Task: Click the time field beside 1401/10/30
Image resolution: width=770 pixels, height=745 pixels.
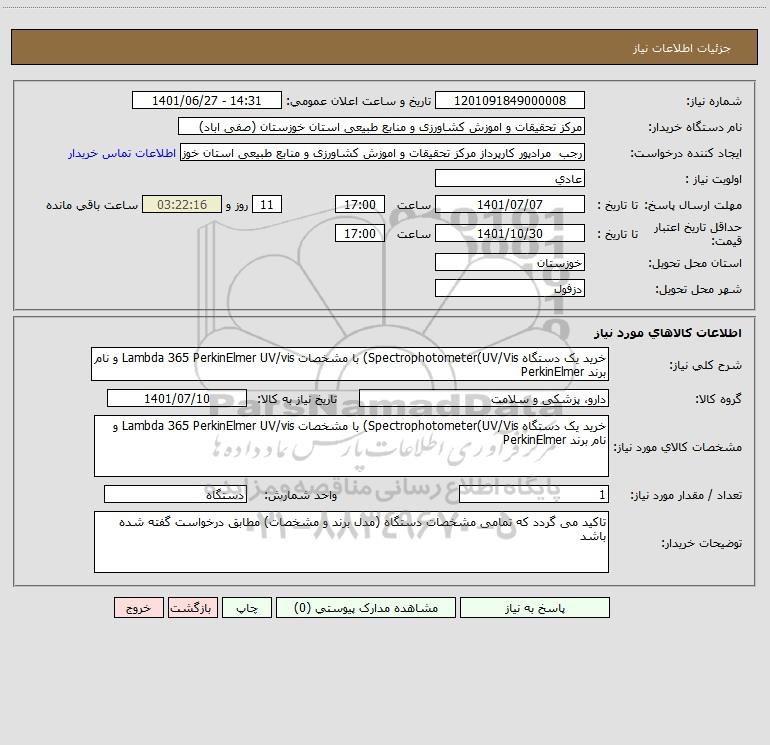Action: (x=359, y=233)
